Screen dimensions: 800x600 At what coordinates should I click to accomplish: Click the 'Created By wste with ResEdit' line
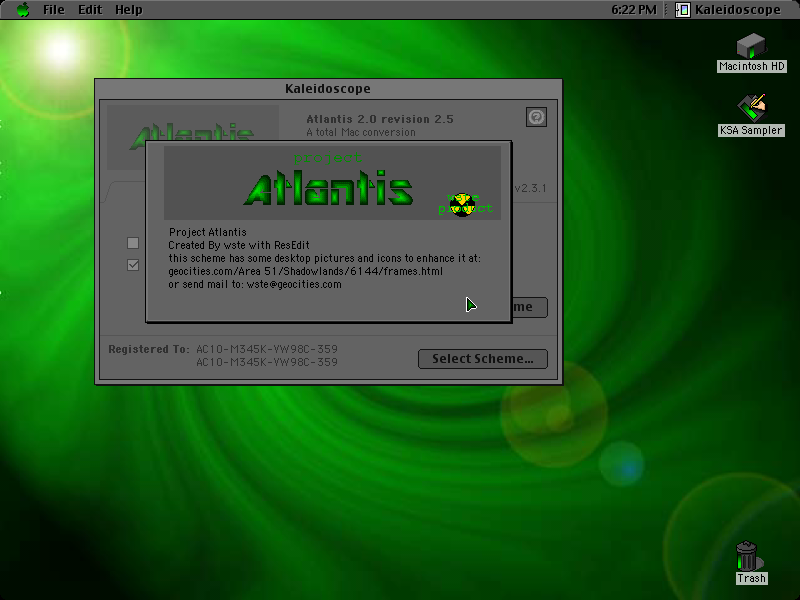[x=239, y=245]
